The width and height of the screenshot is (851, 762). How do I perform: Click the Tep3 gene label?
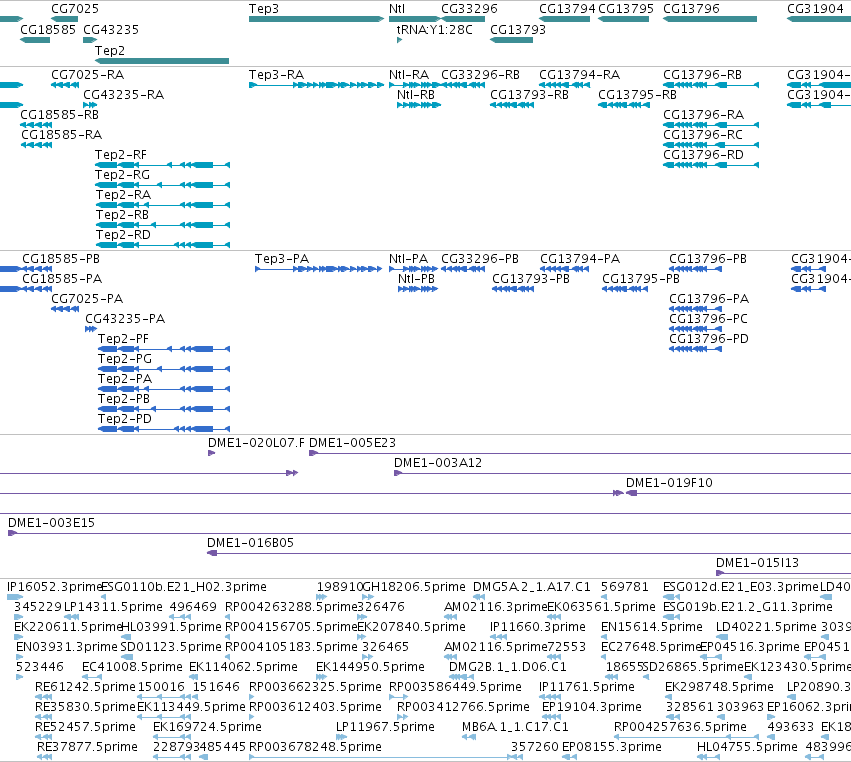(264, 9)
